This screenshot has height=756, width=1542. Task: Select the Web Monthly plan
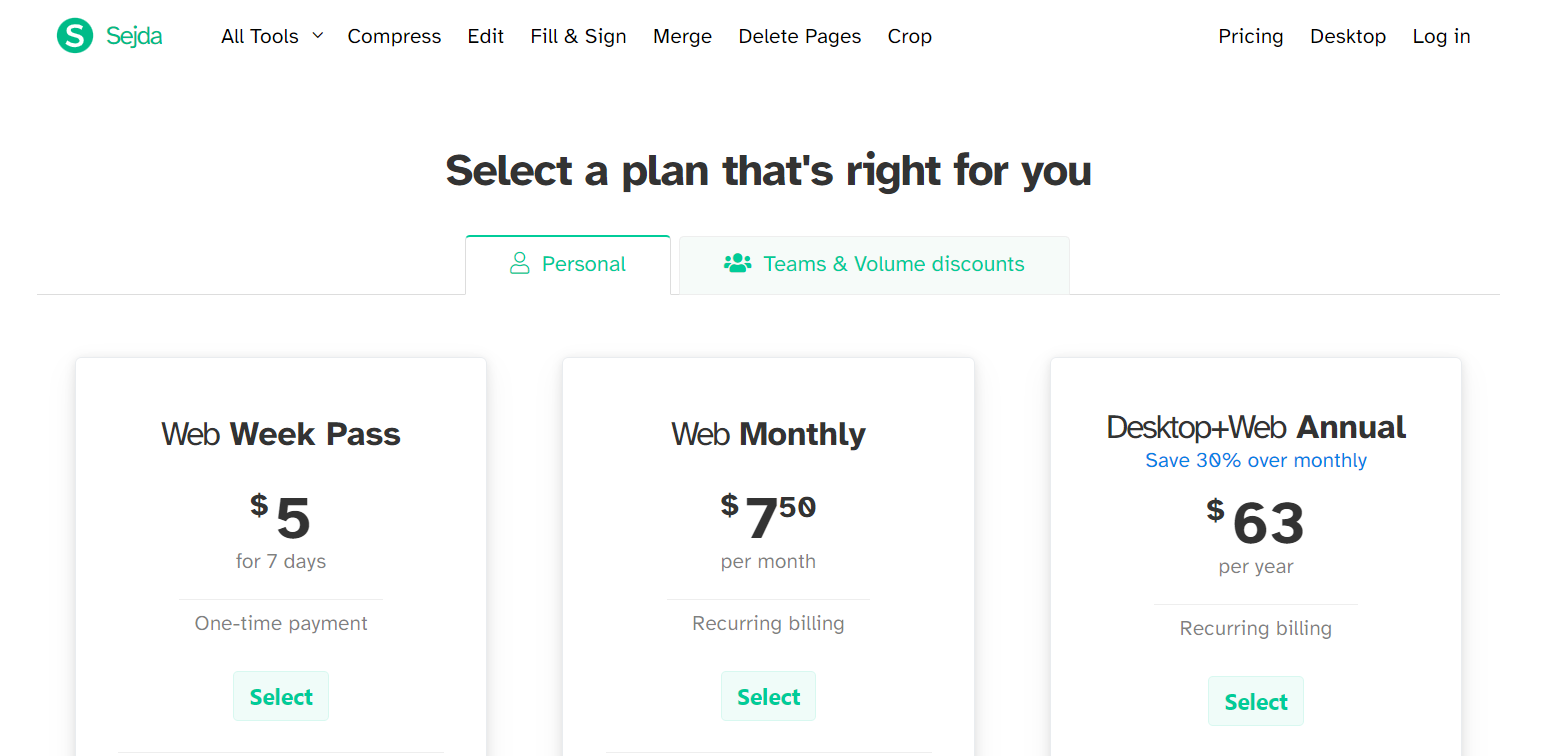point(768,696)
